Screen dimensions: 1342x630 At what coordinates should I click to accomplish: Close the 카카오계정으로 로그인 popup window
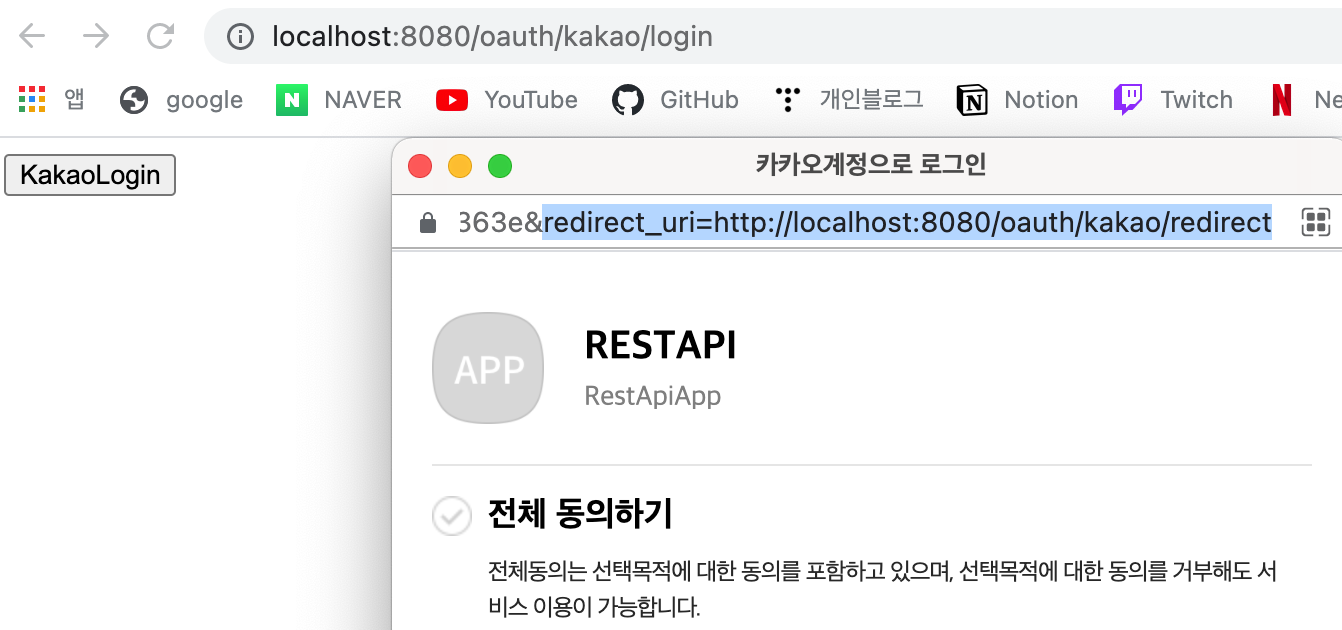420,166
